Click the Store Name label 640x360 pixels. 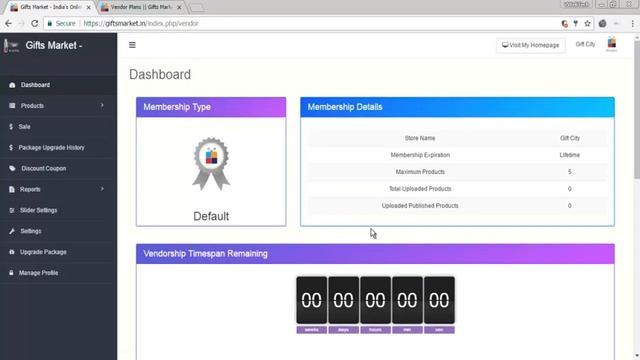click(420, 138)
